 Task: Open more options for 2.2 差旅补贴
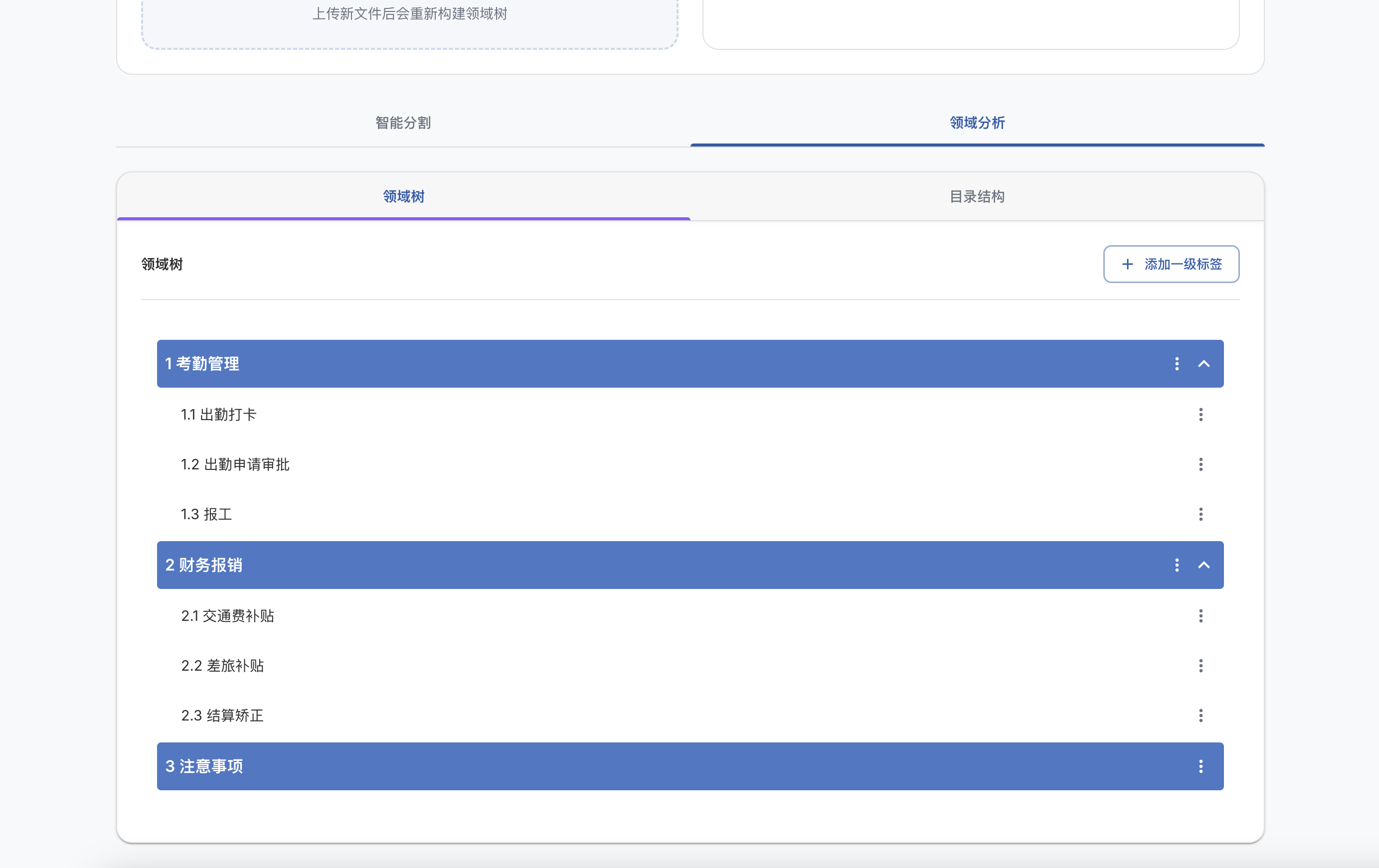1201,665
